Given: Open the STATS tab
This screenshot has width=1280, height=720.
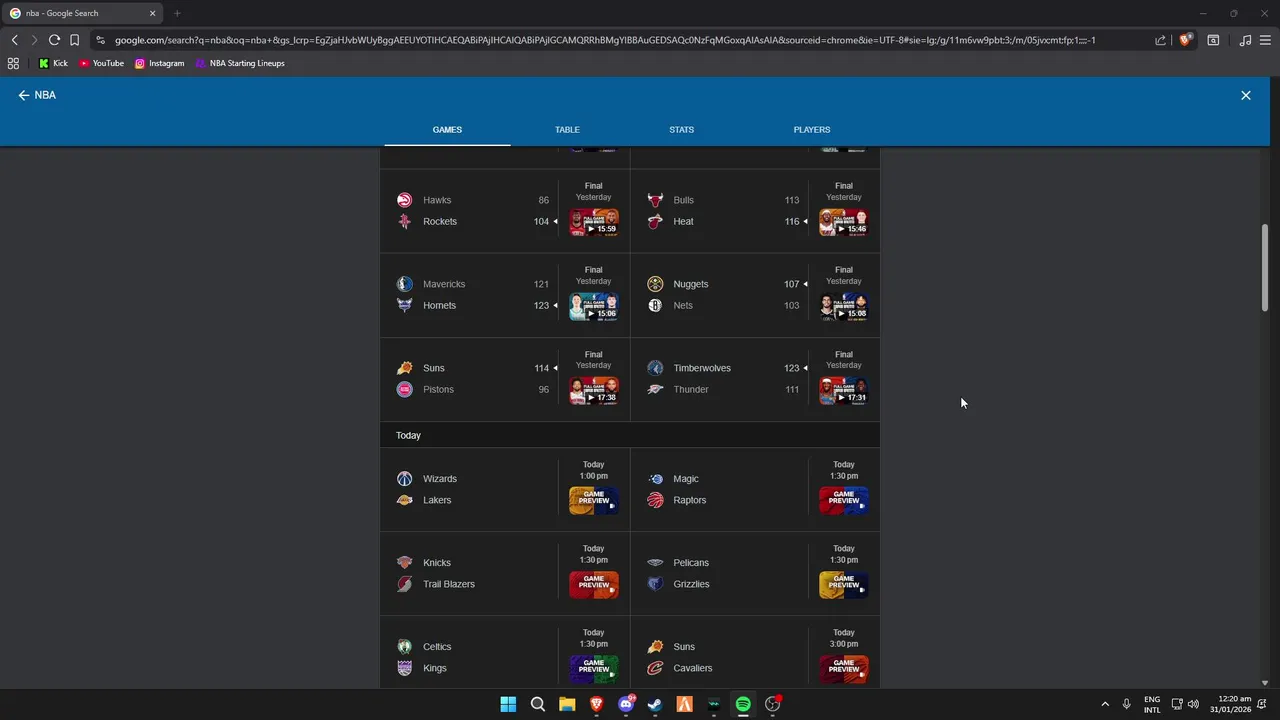Looking at the screenshot, I should tap(681, 129).
